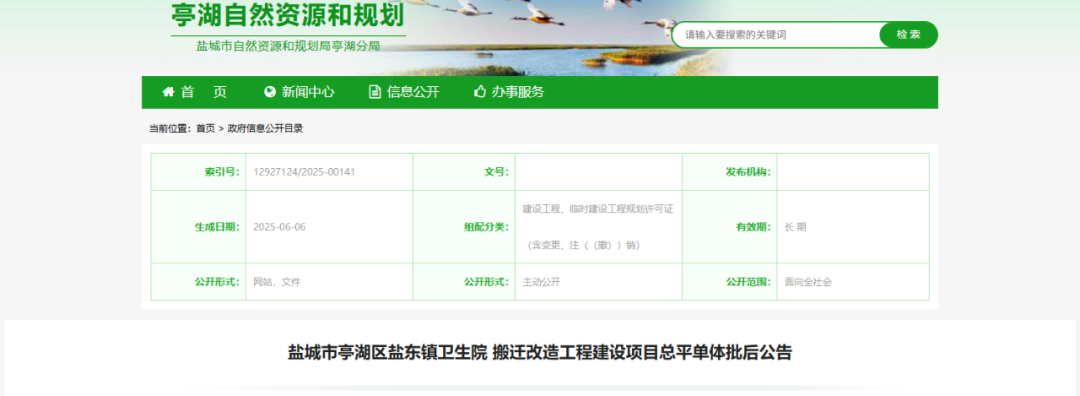This screenshot has width=1080, height=396.
Task: Click the 首页 breadcrumb link
Action: pos(205,129)
